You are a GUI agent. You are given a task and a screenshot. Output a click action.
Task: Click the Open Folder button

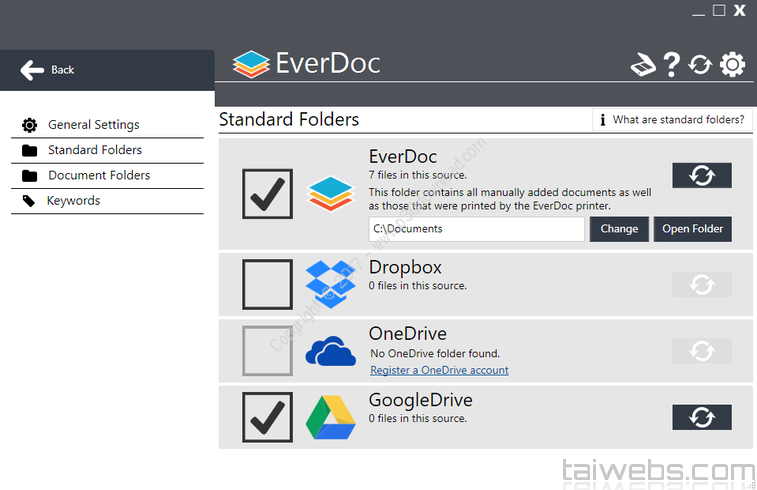coord(693,229)
